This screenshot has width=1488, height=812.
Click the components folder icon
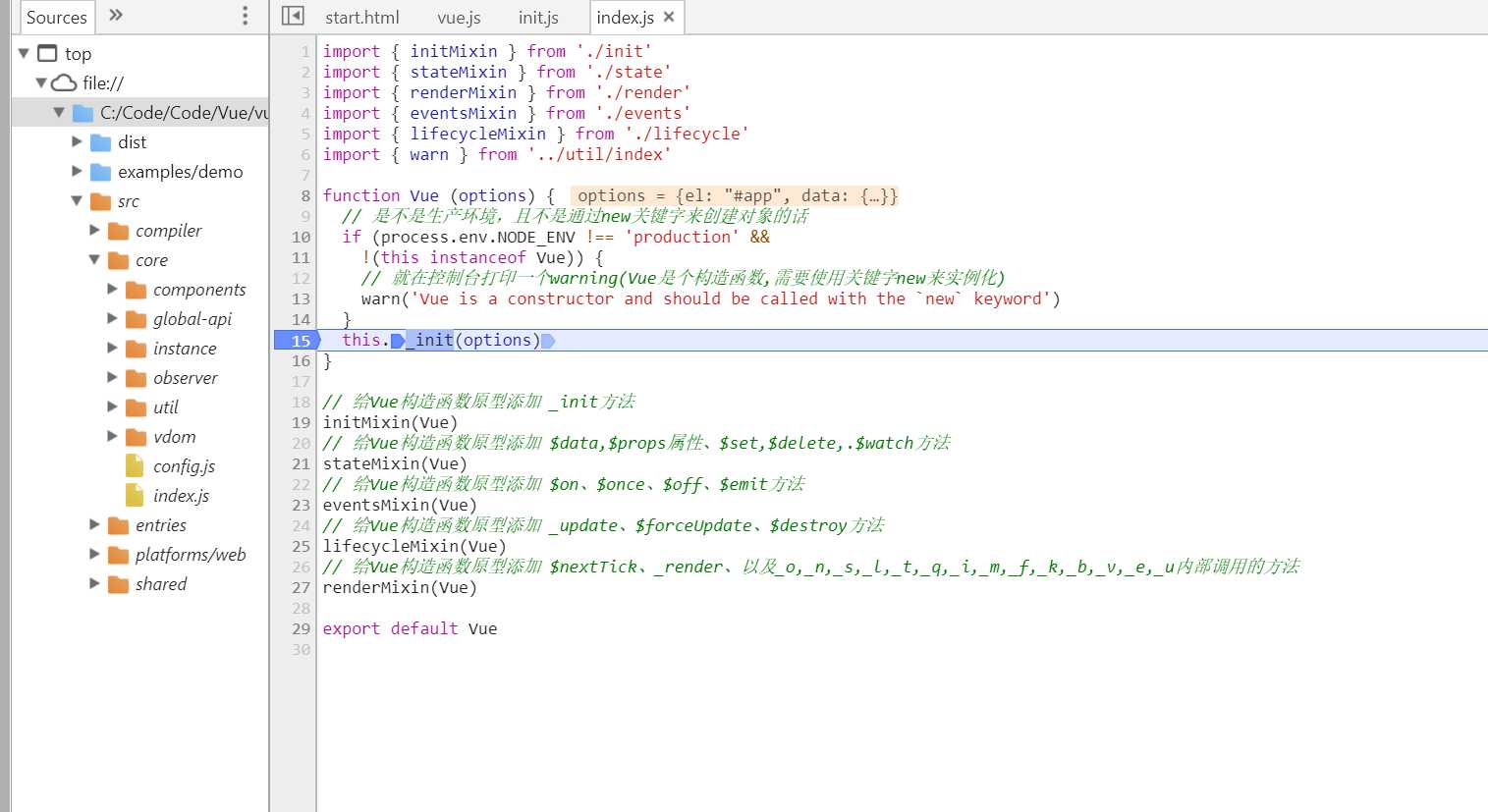[136, 290]
